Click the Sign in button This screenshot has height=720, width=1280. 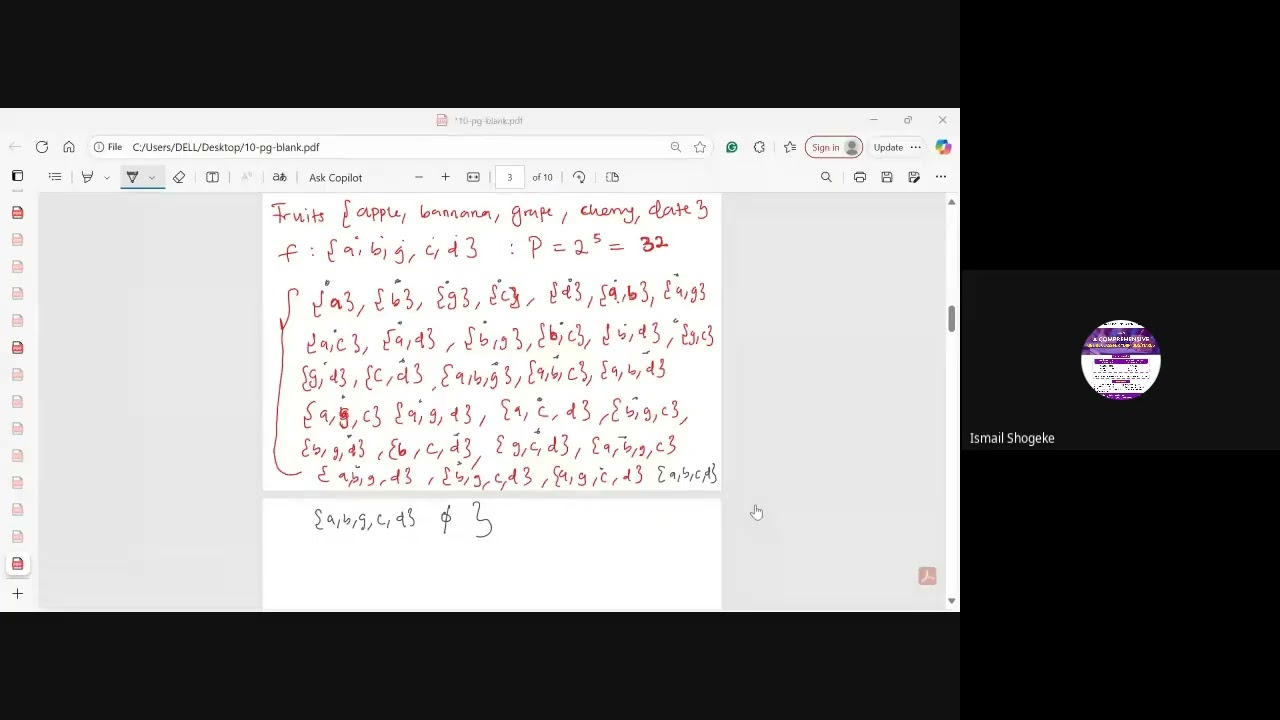pyautogui.click(x=834, y=147)
